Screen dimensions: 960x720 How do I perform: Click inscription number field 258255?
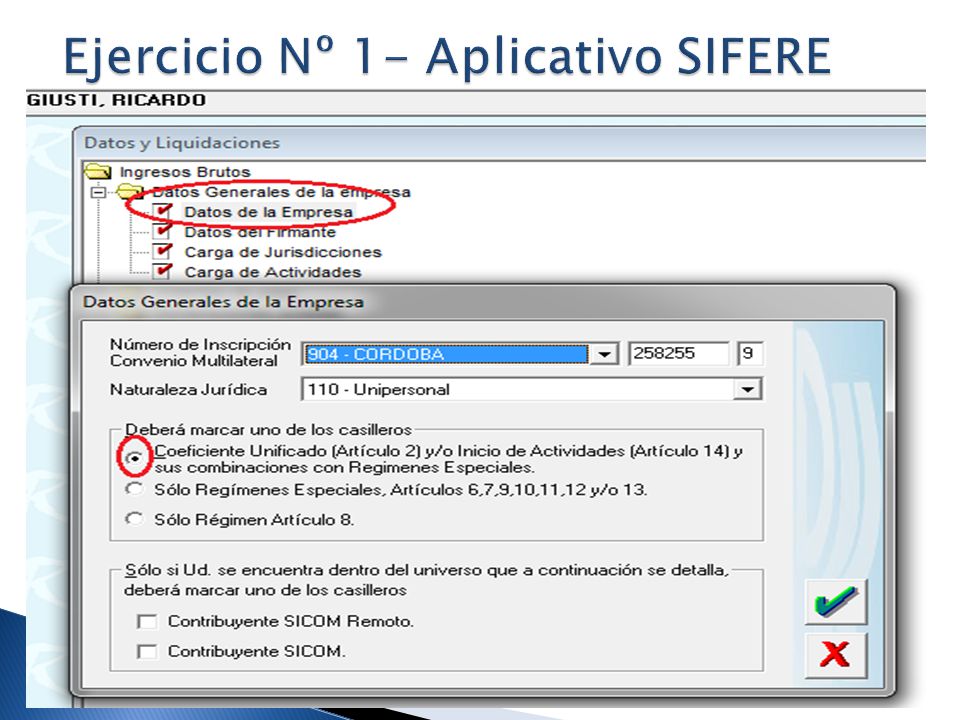[x=679, y=353]
